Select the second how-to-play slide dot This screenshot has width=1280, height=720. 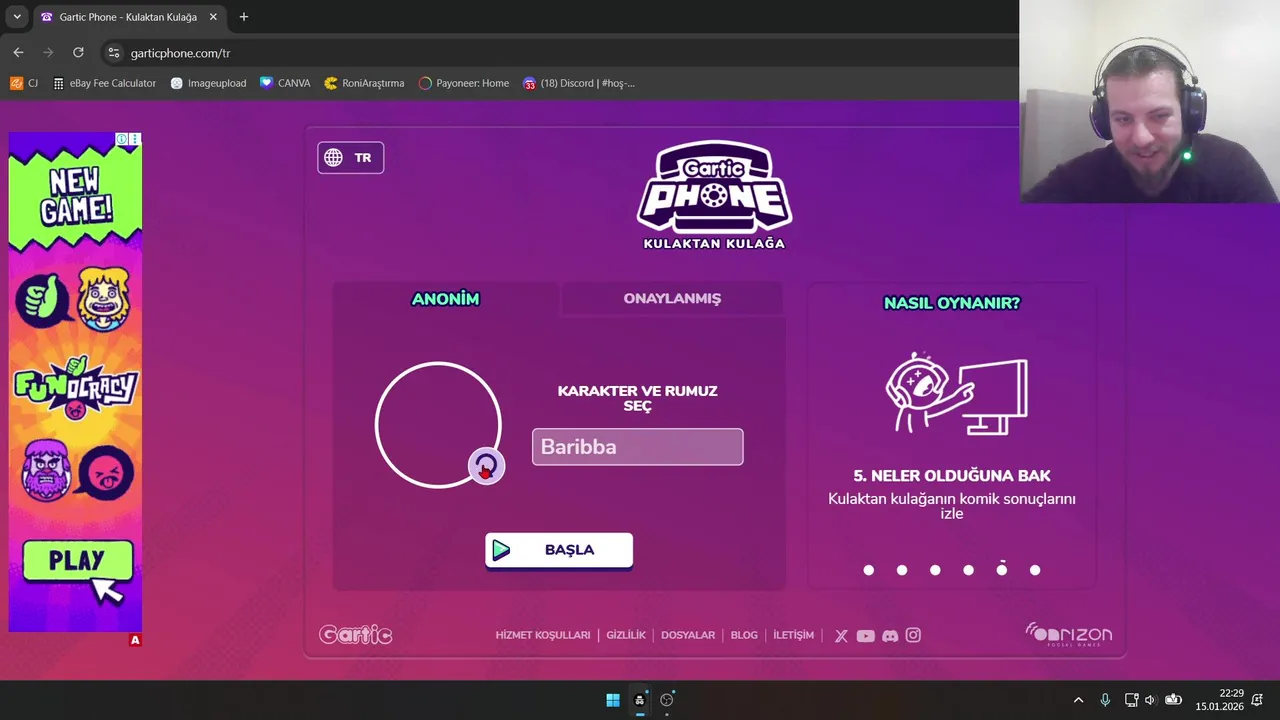tap(902, 570)
